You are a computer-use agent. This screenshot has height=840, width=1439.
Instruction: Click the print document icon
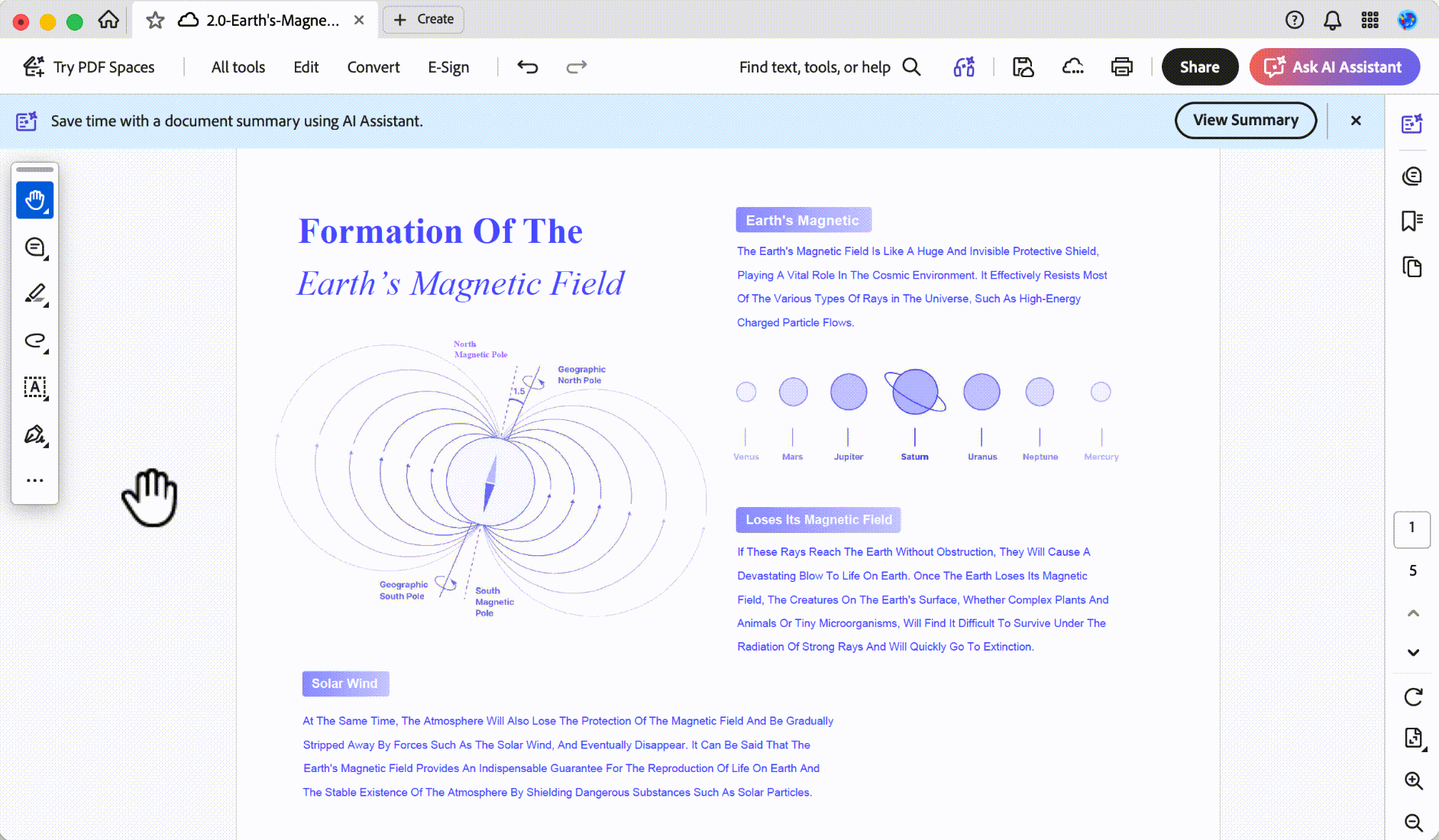pyautogui.click(x=1121, y=67)
